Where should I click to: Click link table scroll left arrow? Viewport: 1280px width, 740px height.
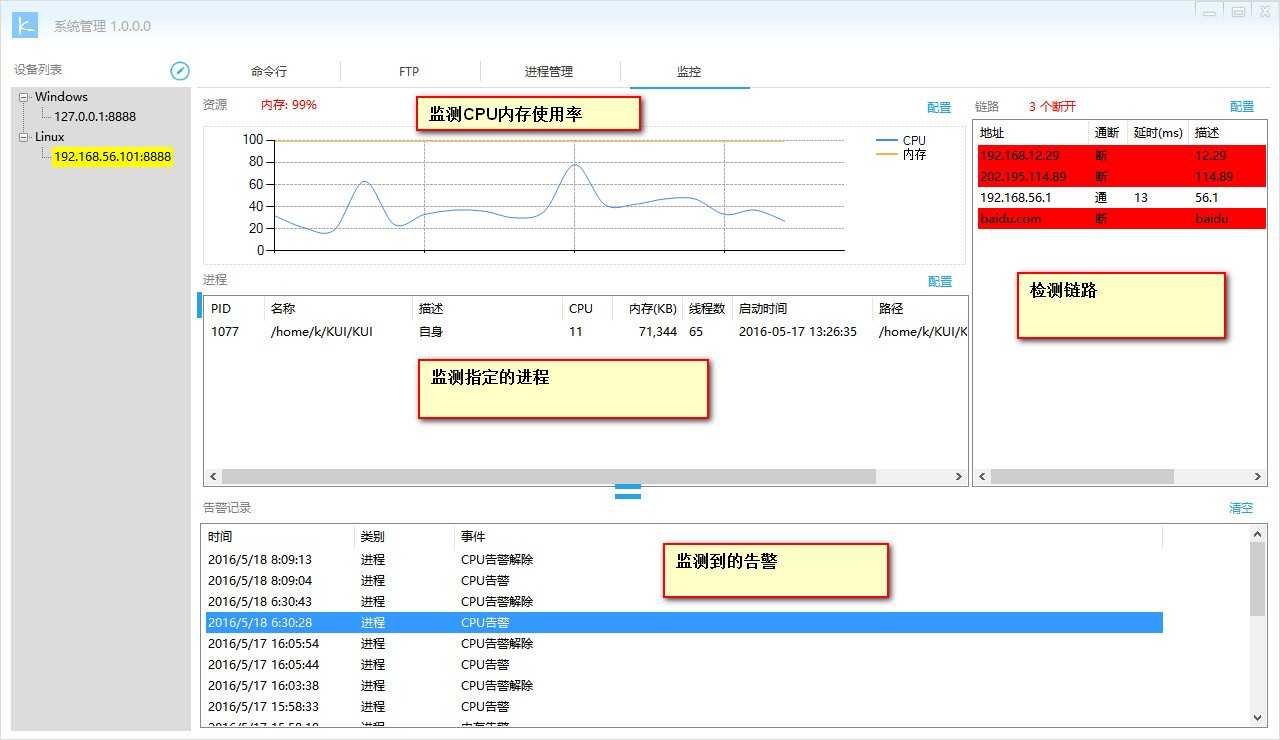click(x=983, y=477)
